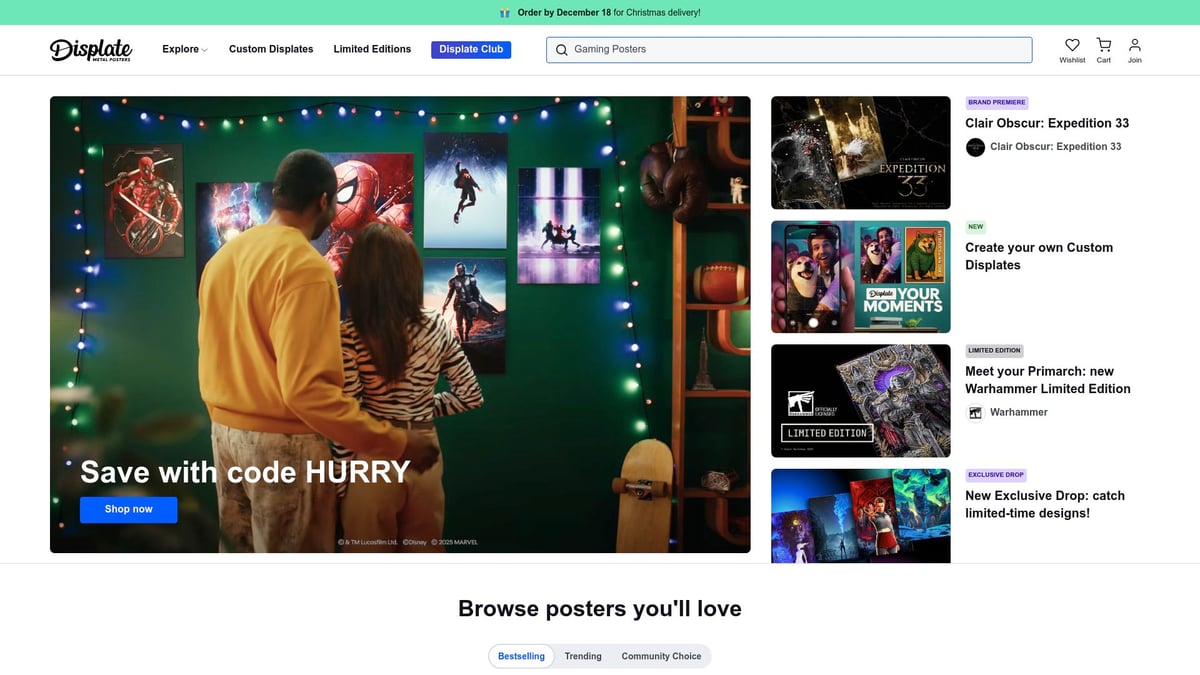Click the Order by December 18 banner
This screenshot has width=1200, height=675.
[x=600, y=13]
